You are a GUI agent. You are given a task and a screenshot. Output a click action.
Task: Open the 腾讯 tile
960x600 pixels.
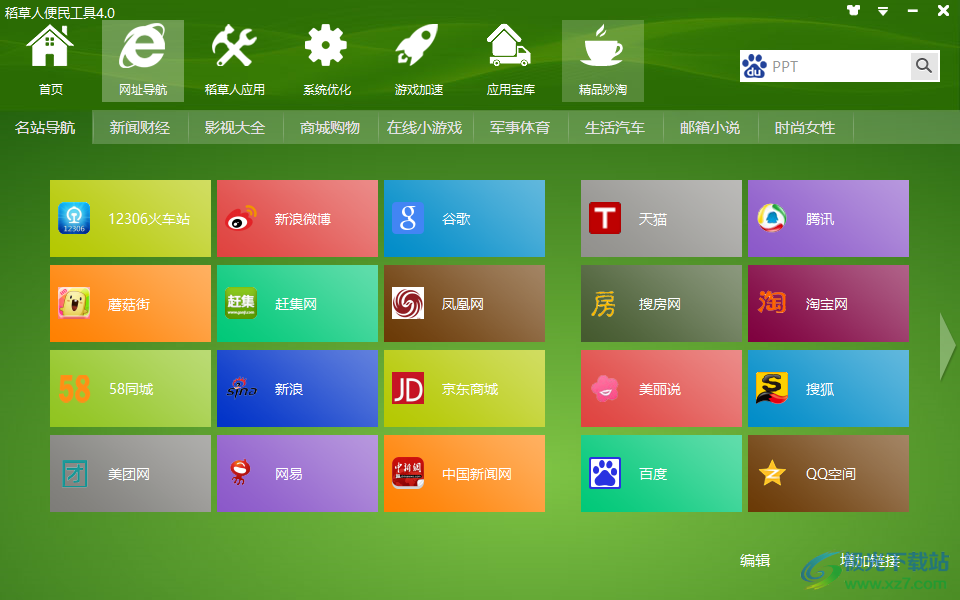click(828, 219)
